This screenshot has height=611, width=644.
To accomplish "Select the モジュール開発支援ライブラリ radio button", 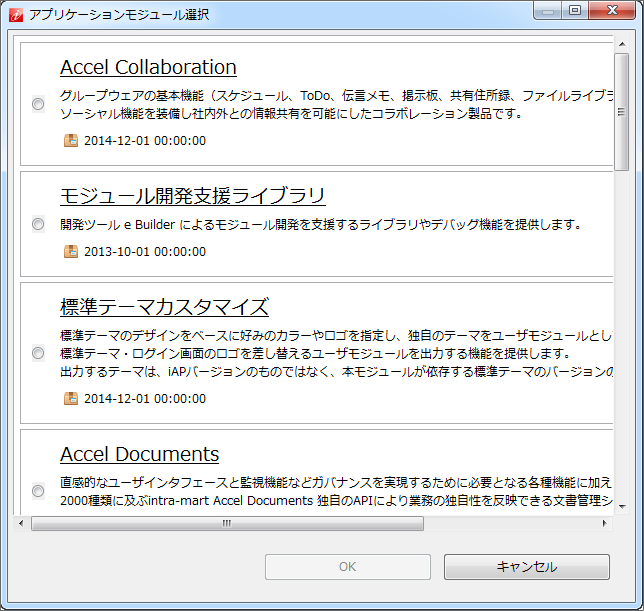I will click(x=38, y=224).
